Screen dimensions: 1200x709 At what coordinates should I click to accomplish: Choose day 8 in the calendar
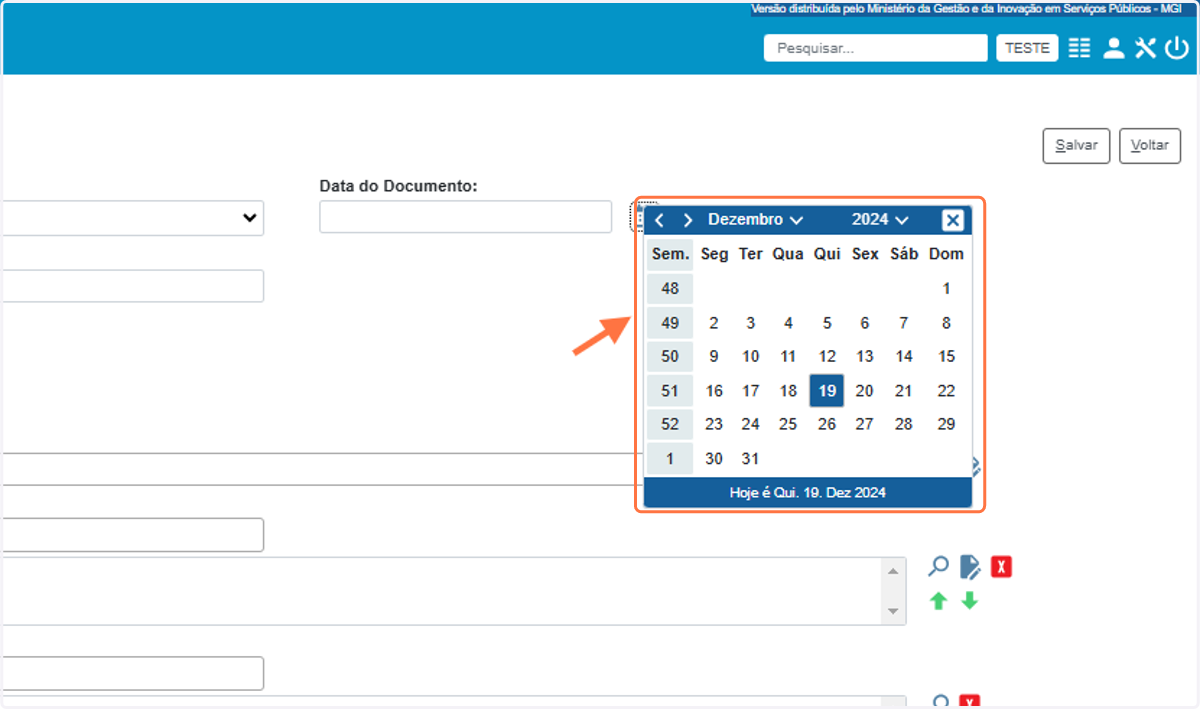(x=946, y=323)
